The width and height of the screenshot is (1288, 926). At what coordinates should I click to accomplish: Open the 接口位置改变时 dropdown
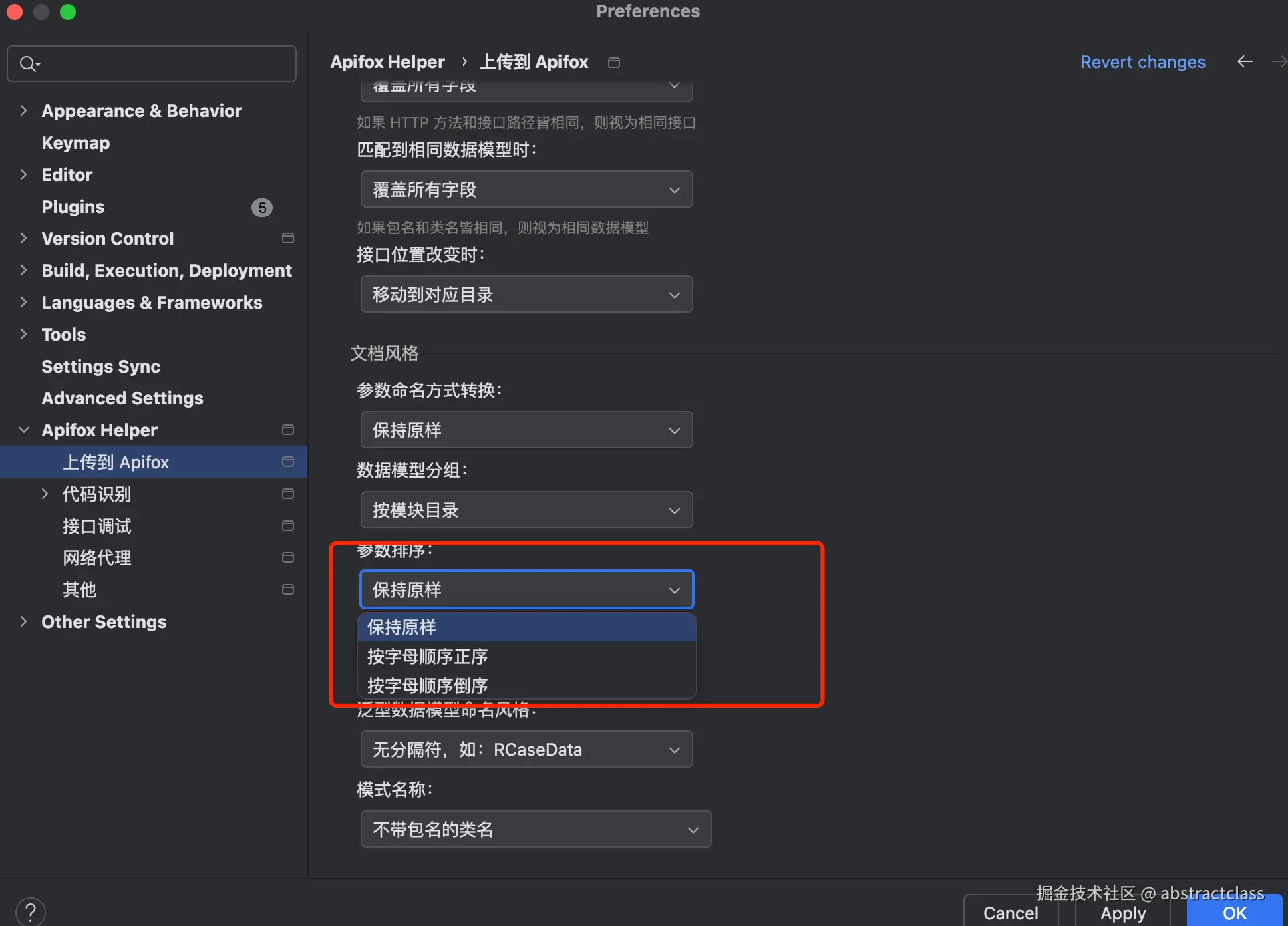point(526,295)
